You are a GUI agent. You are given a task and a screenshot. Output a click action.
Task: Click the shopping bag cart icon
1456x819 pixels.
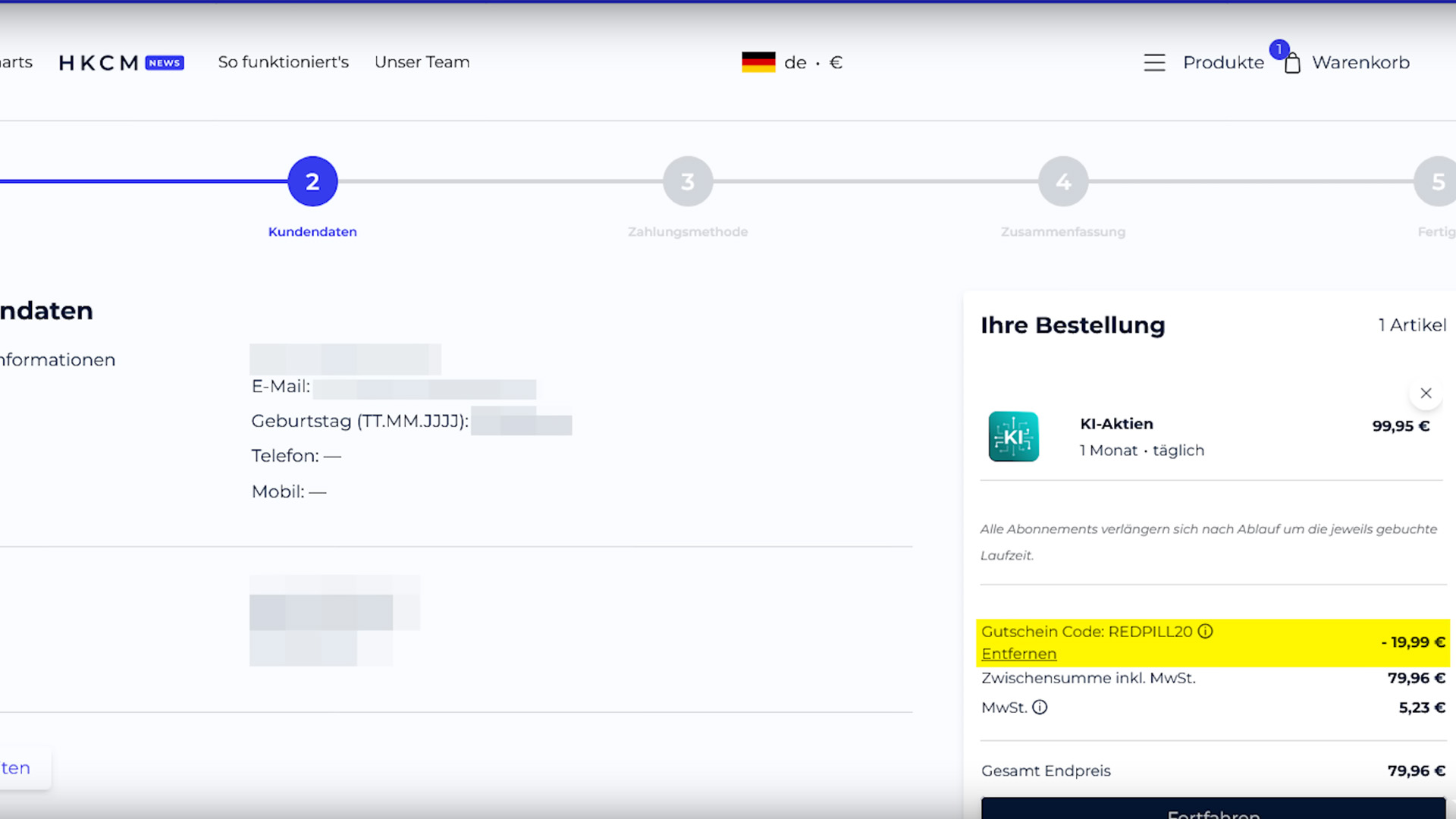point(1292,63)
